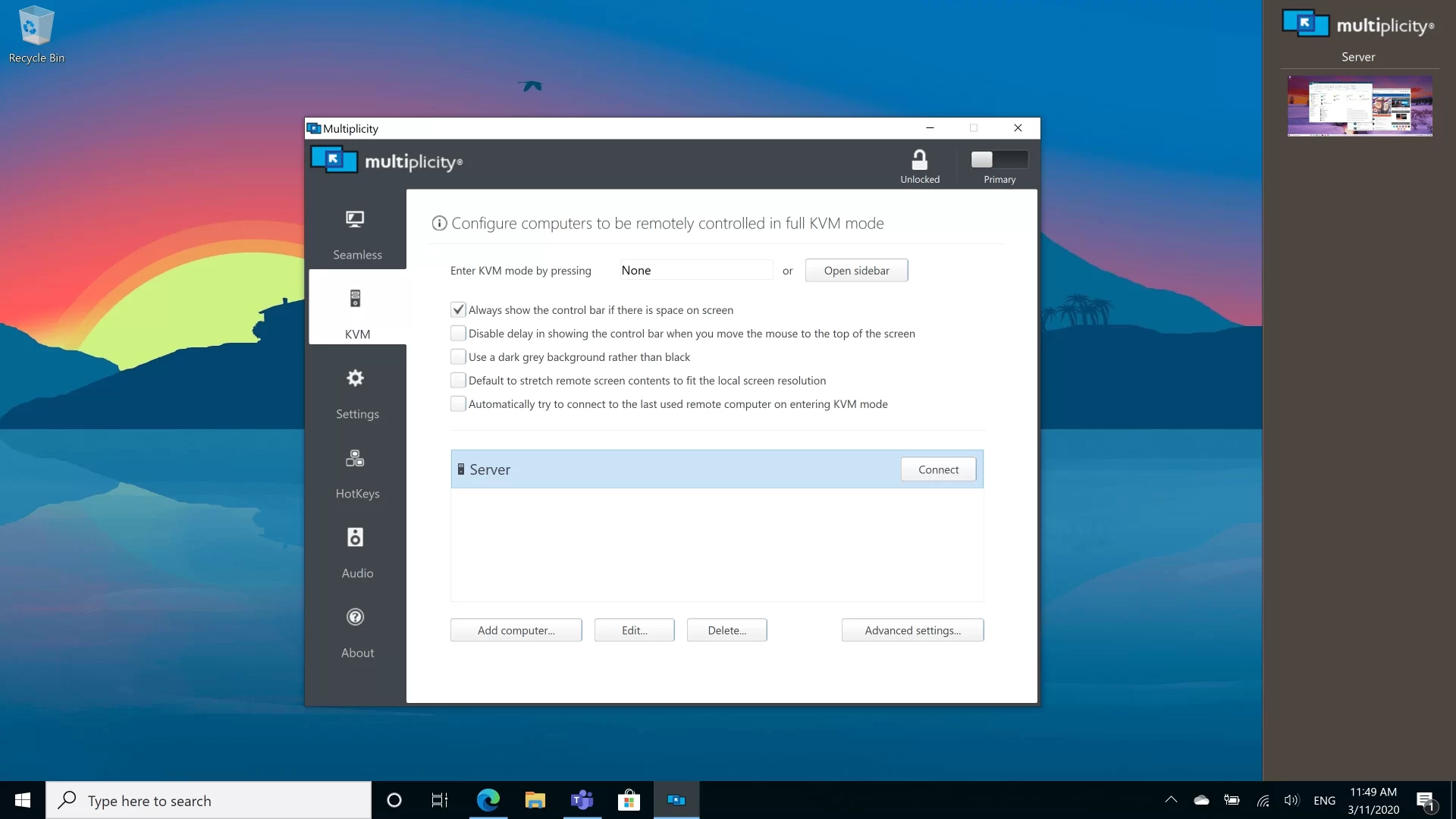Click the info icon beside heading

[x=439, y=223]
